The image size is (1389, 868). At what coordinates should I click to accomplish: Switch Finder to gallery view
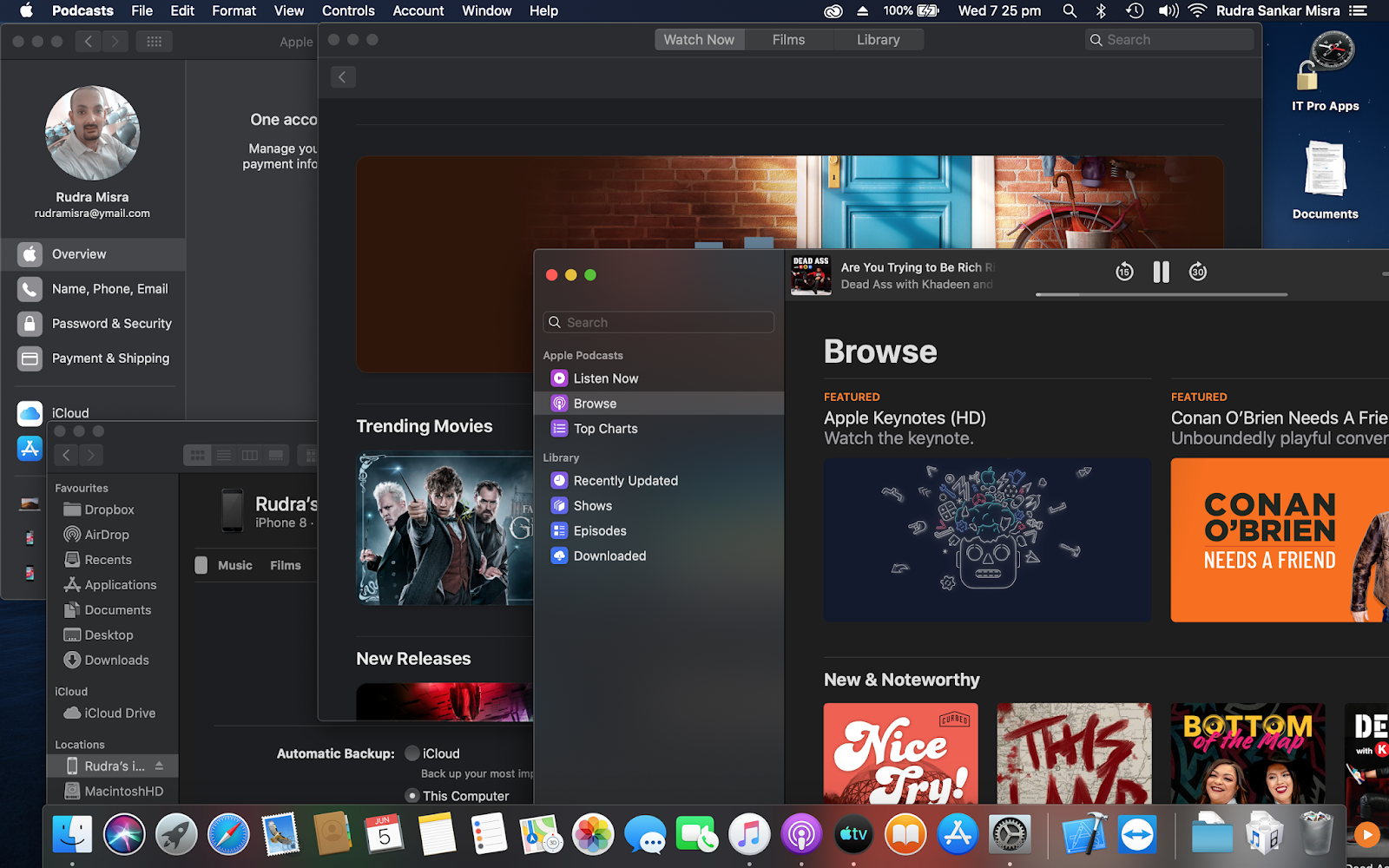(276, 455)
